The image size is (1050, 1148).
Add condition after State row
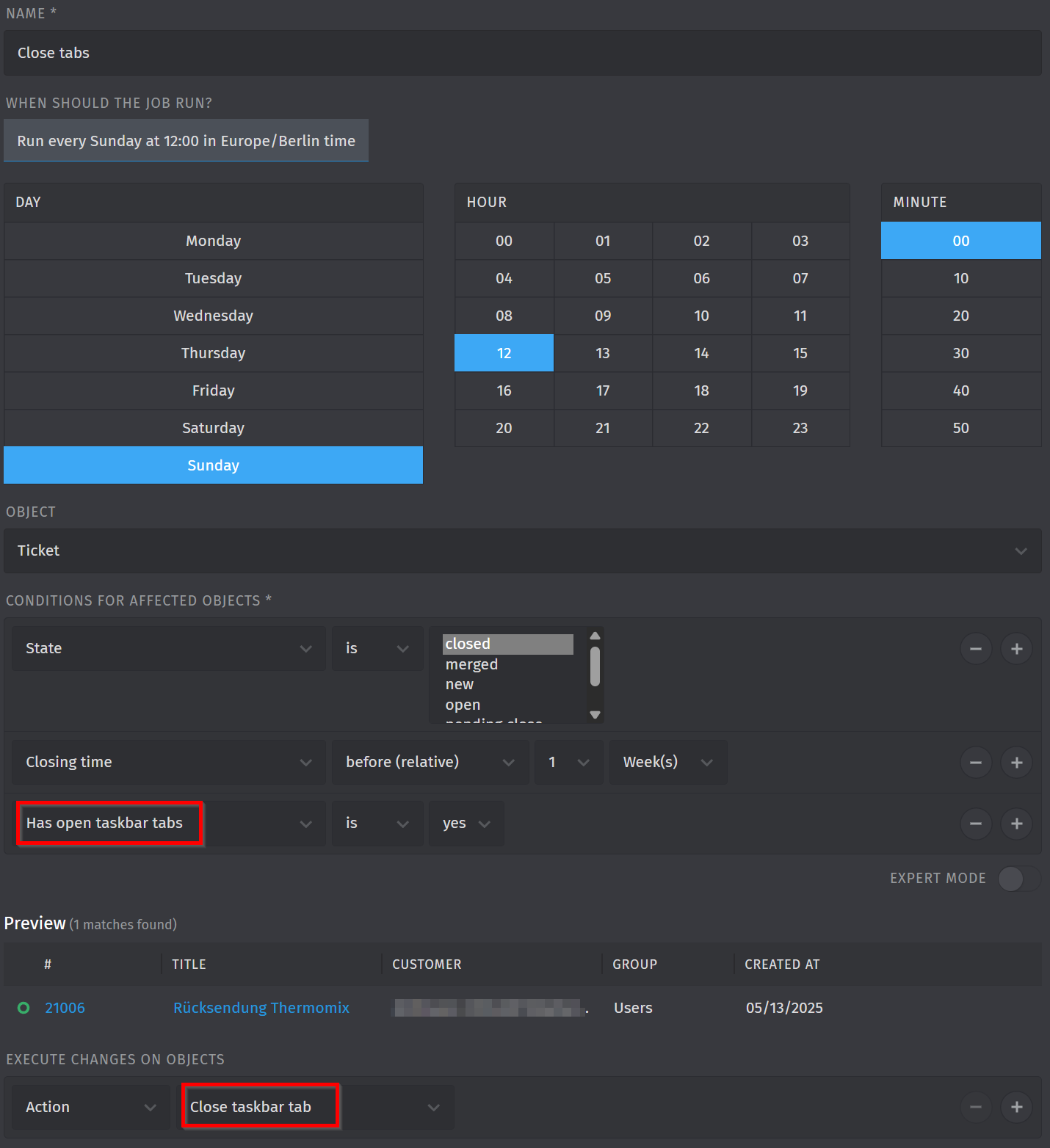pyautogui.click(x=1016, y=649)
